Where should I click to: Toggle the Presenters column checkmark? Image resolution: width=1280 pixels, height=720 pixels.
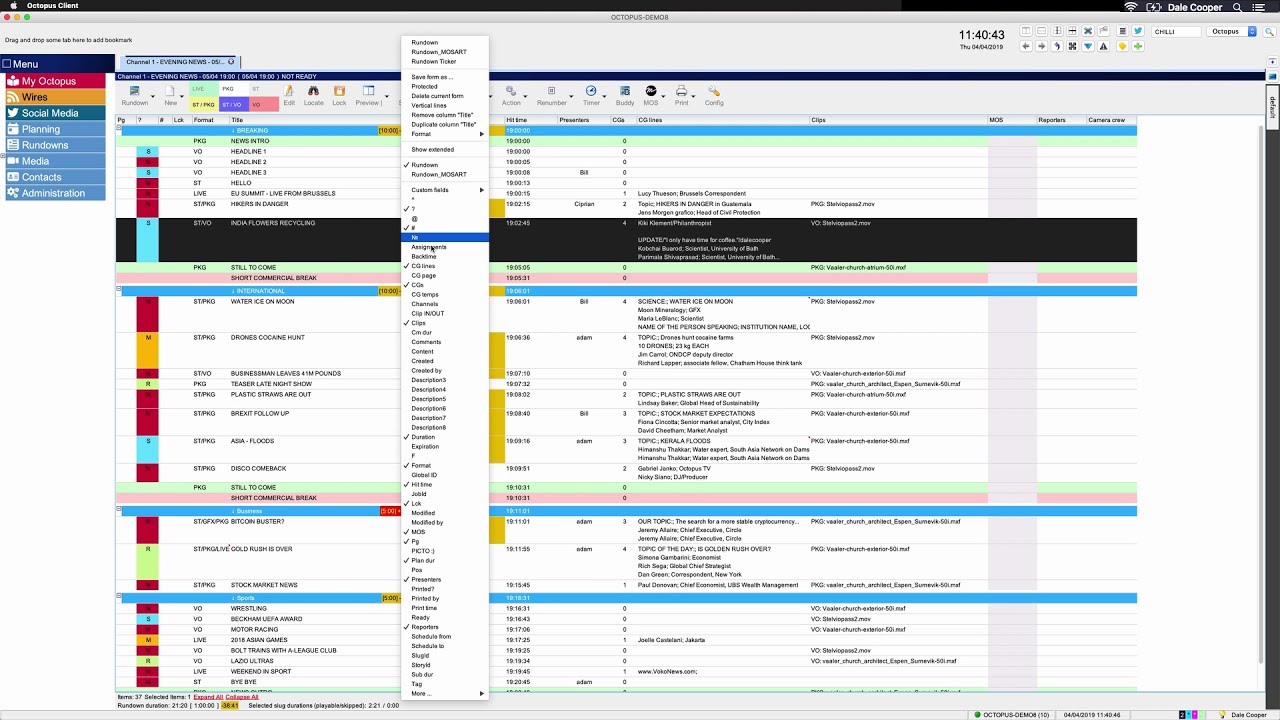pos(426,579)
